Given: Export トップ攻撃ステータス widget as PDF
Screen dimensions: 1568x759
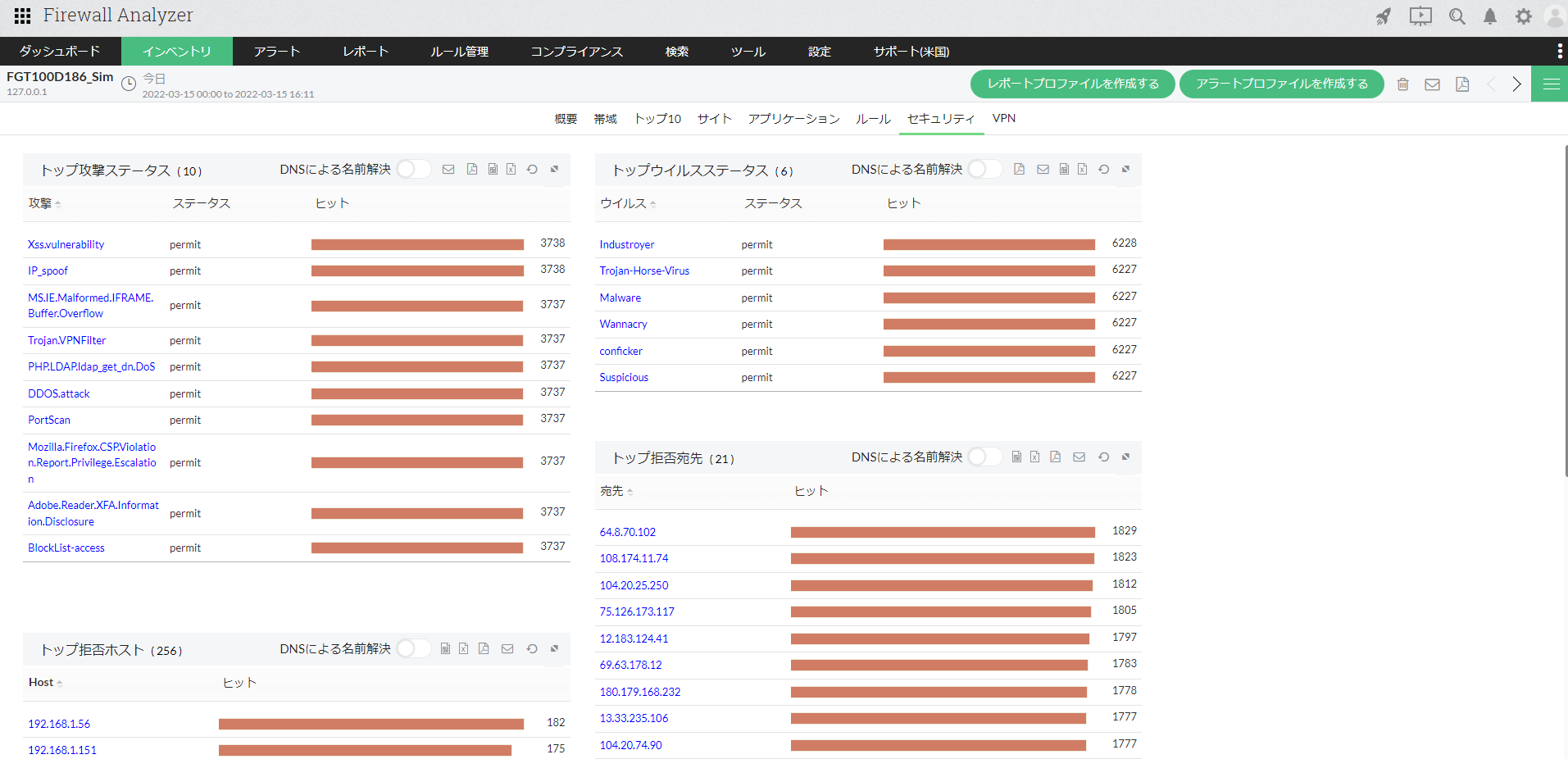Looking at the screenshot, I should tap(471, 169).
